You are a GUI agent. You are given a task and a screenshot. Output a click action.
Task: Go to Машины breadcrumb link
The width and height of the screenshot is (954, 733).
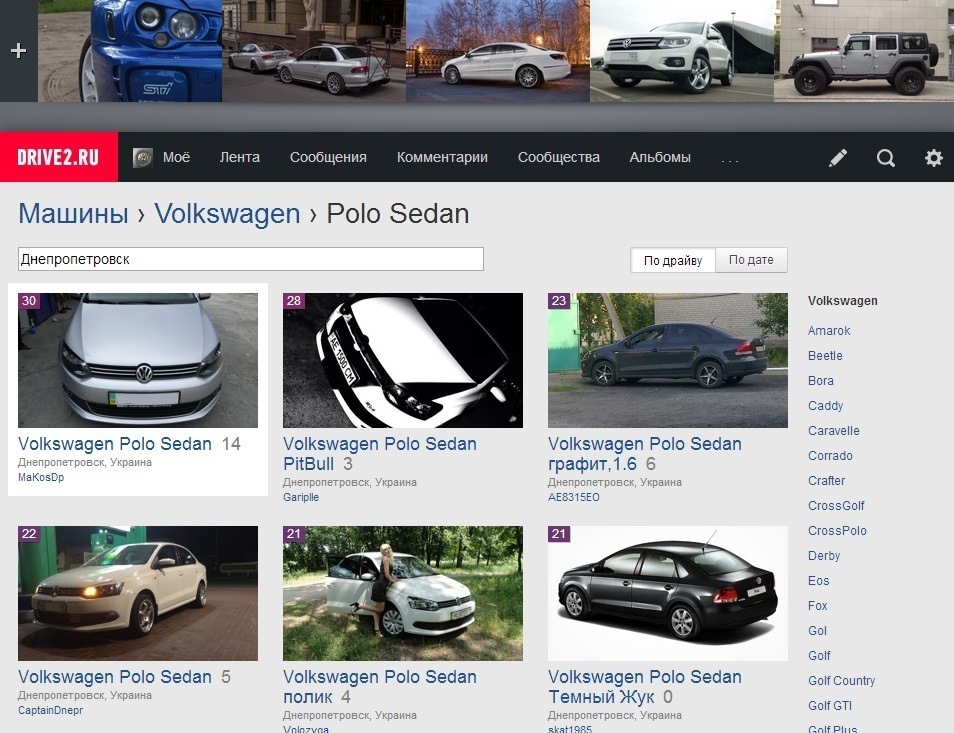click(74, 214)
